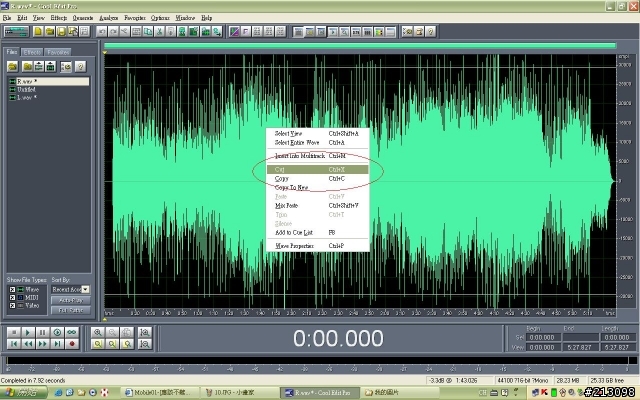Open the Effects menu in the menu bar
The height and width of the screenshot is (400, 640).
(x=58, y=18)
